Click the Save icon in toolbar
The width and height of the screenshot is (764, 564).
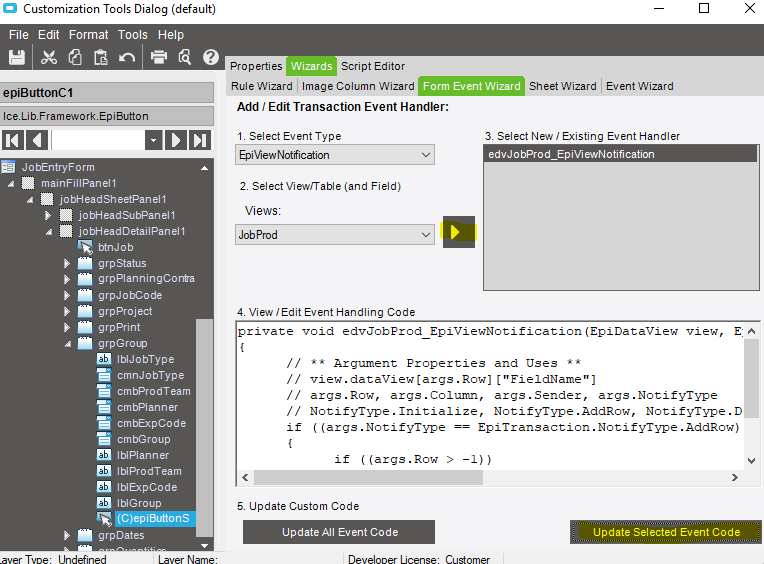click(x=17, y=57)
